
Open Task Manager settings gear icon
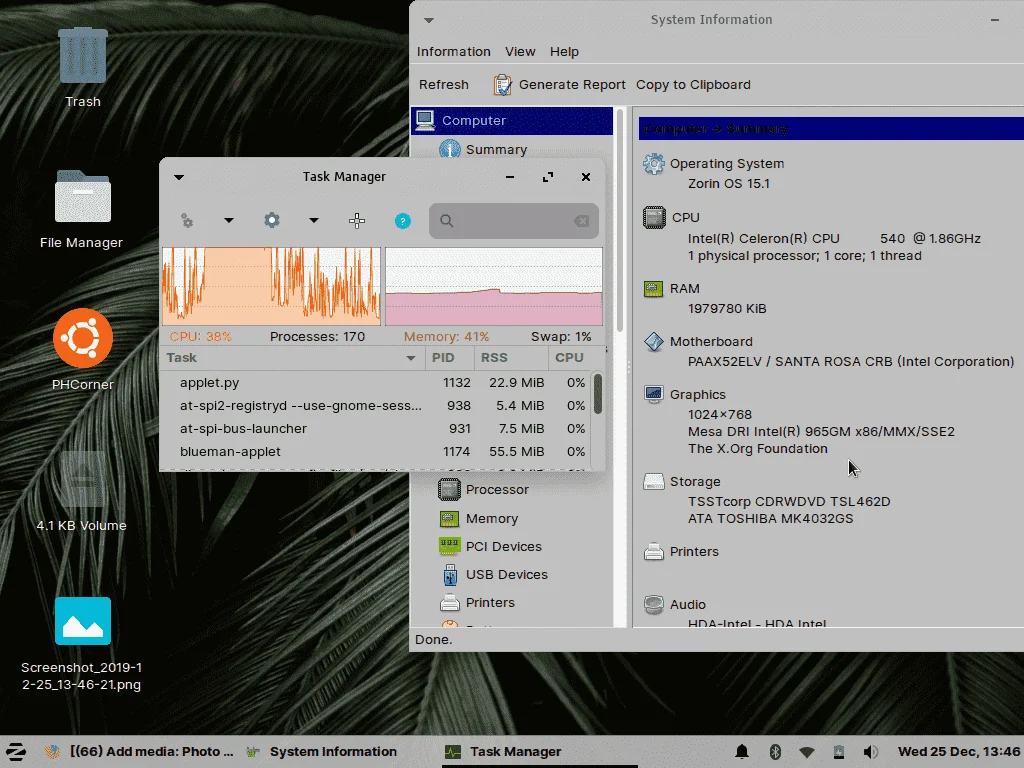coord(272,220)
